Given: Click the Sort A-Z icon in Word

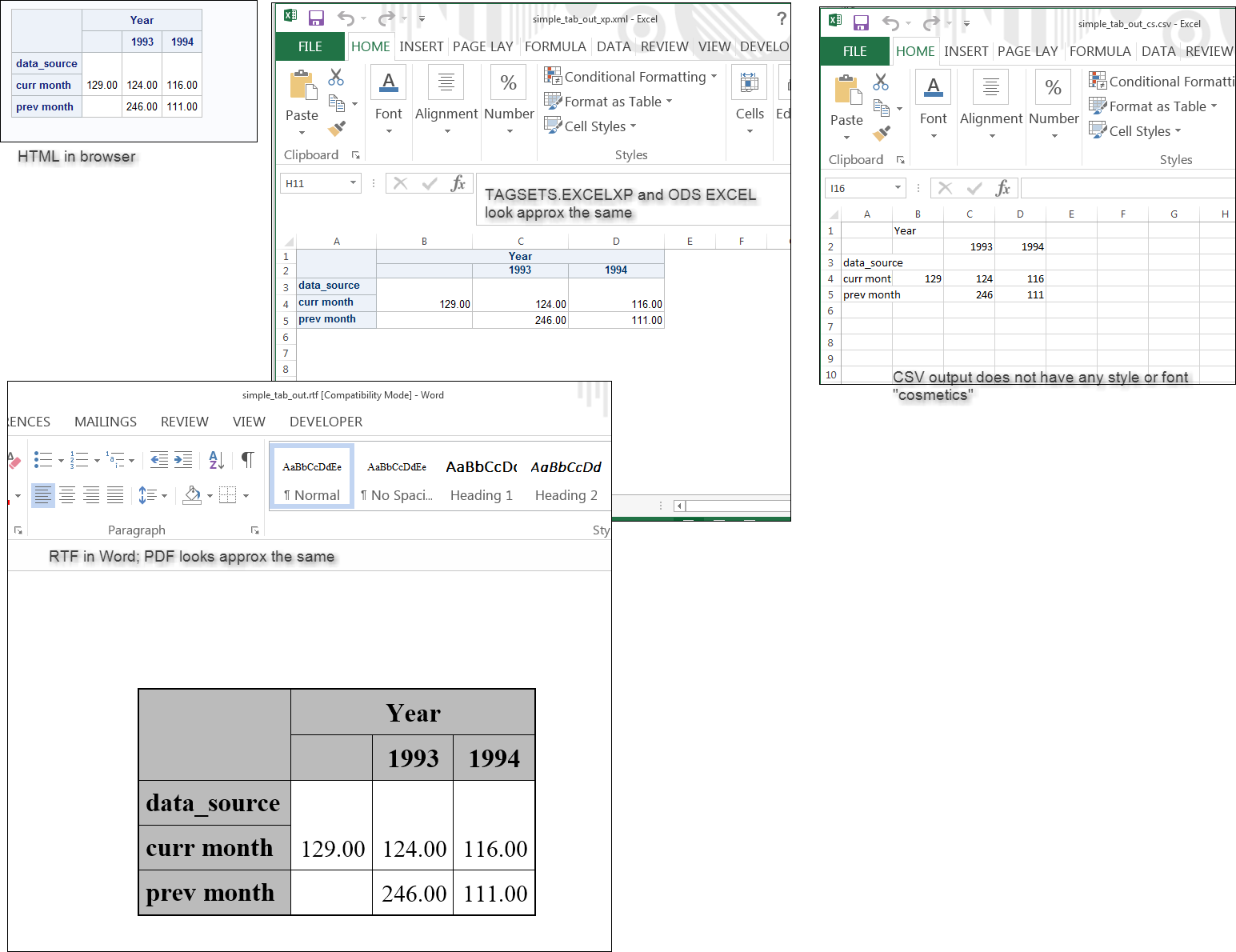Looking at the screenshot, I should (x=216, y=459).
